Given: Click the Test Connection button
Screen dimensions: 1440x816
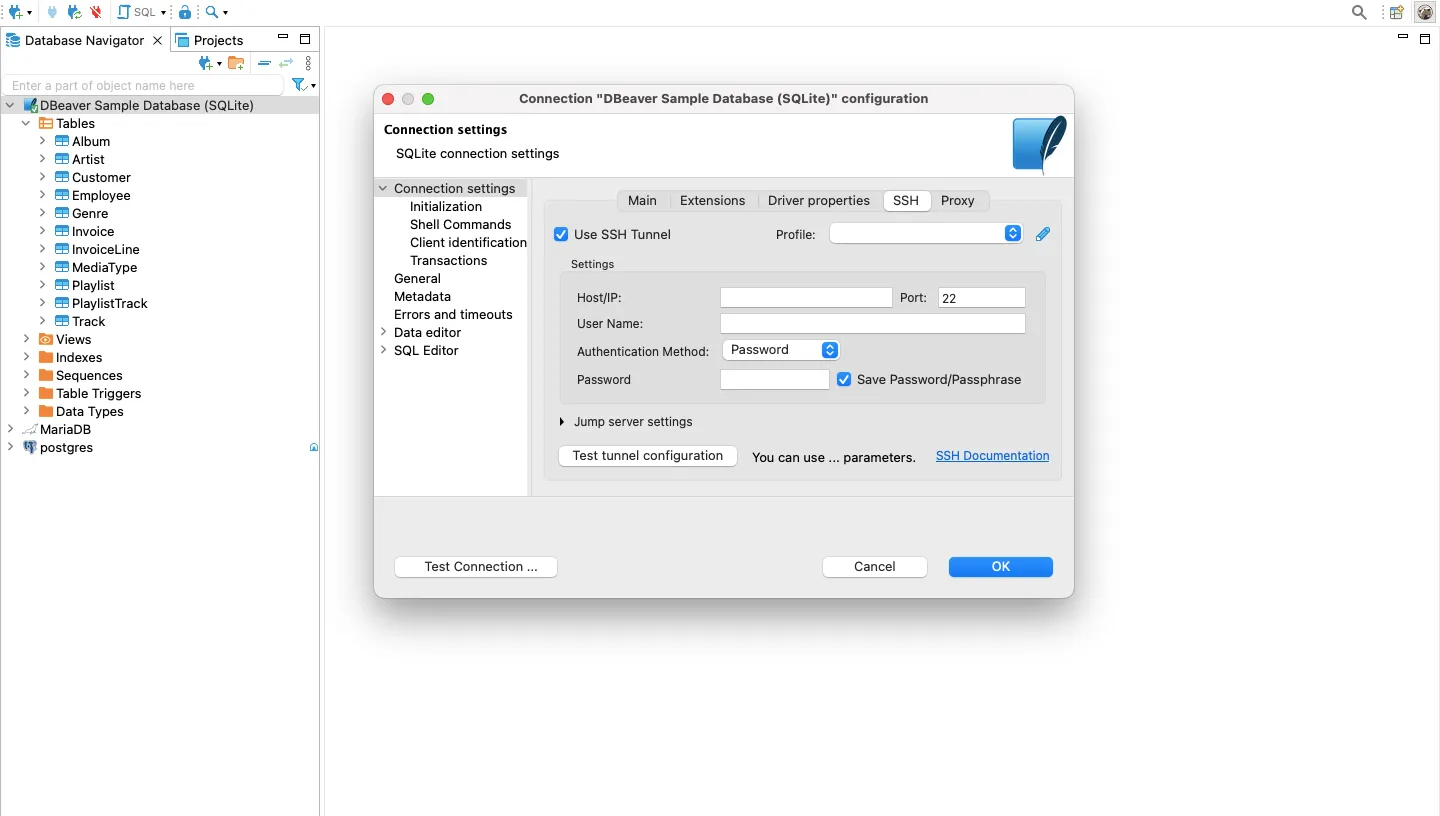Looking at the screenshot, I should [x=476, y=567].
